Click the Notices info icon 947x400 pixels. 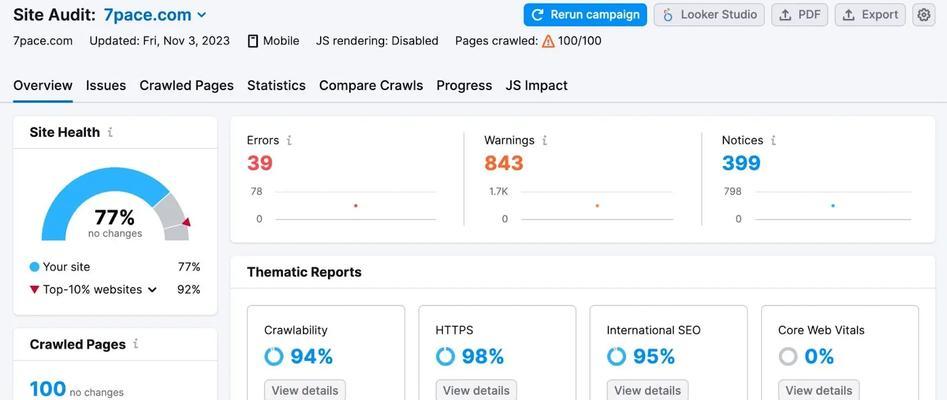tap(774, 140)
